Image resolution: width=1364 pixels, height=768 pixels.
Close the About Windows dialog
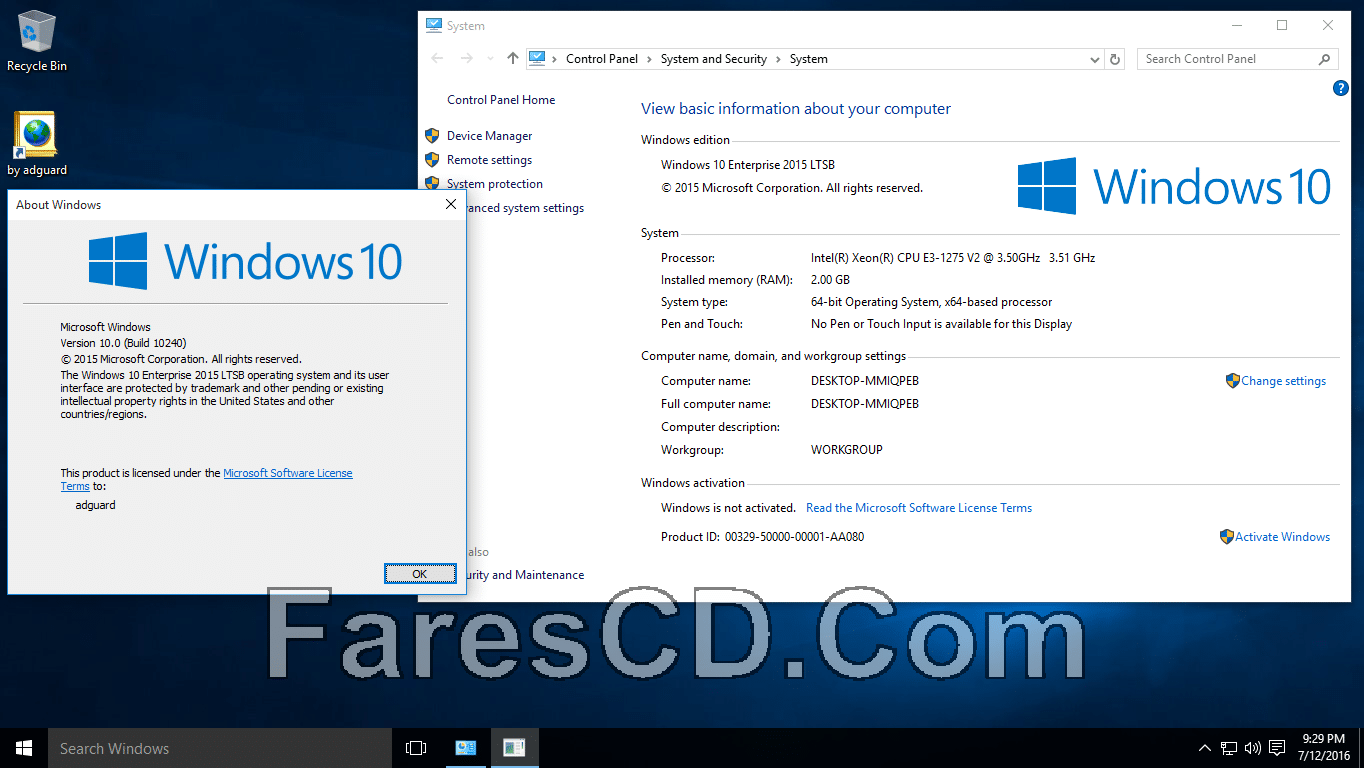pos(450,204)
